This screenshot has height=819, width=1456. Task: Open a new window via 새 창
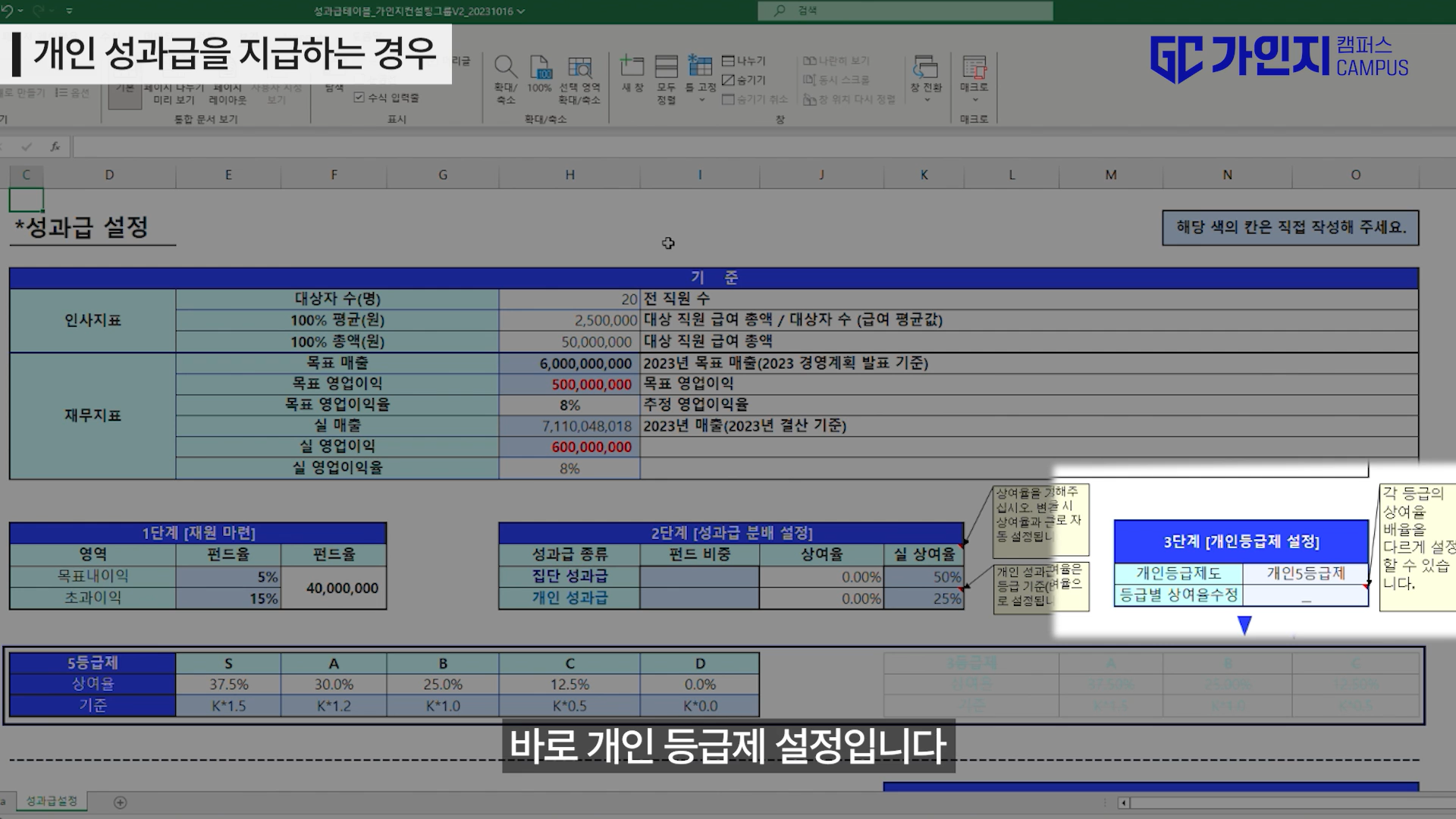point(633,76)
